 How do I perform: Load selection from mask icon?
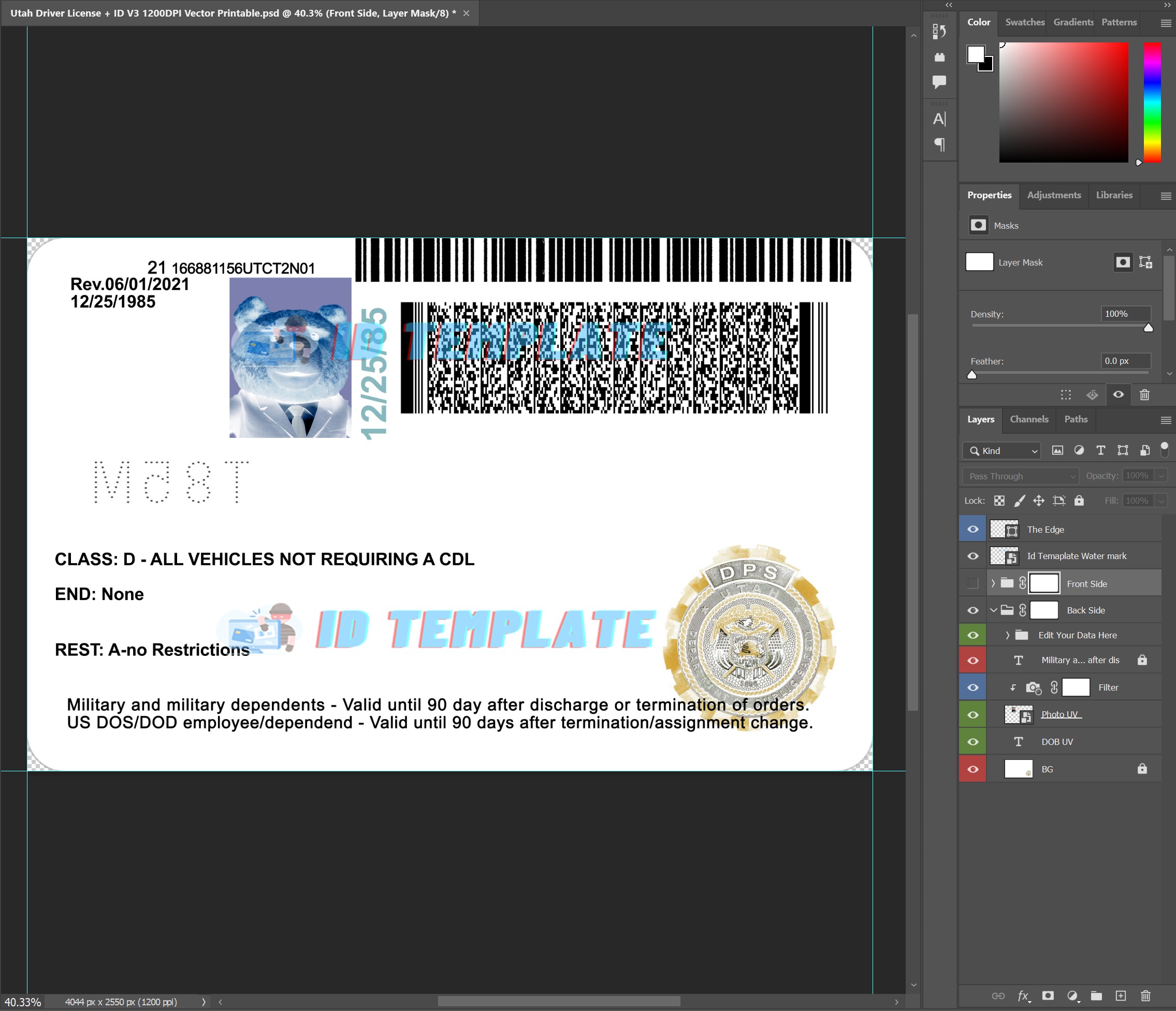coord(1066,394)
